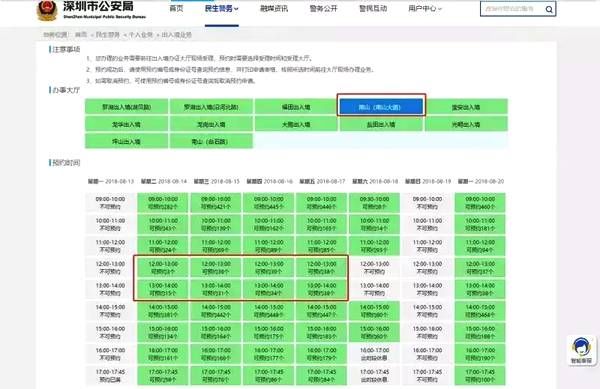The width and height of the screenshot is (600, 389).
Task: Book Wednesday 08-15 slot 12:00-13:00
Action: pyautogui.click(x=216, y=267)
